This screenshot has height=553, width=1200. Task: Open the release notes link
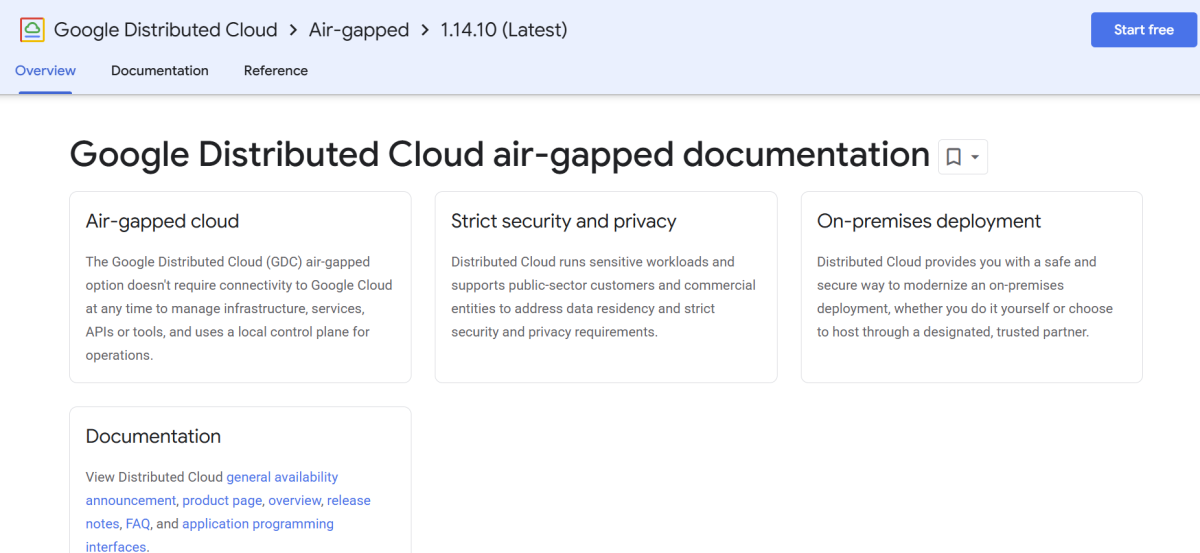point(348,500)
